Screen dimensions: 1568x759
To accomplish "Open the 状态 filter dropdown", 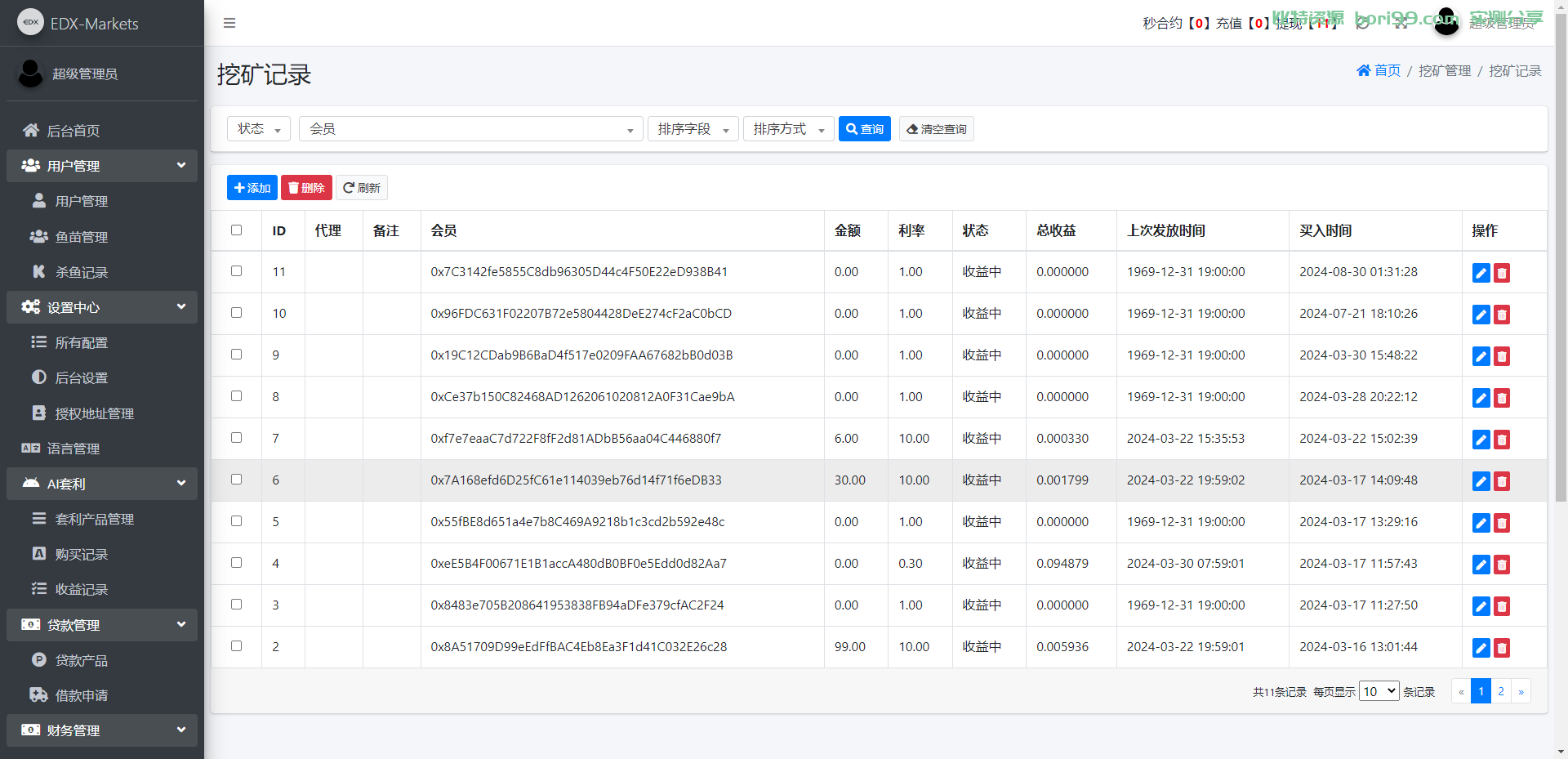I will click(x=259, y=129).
